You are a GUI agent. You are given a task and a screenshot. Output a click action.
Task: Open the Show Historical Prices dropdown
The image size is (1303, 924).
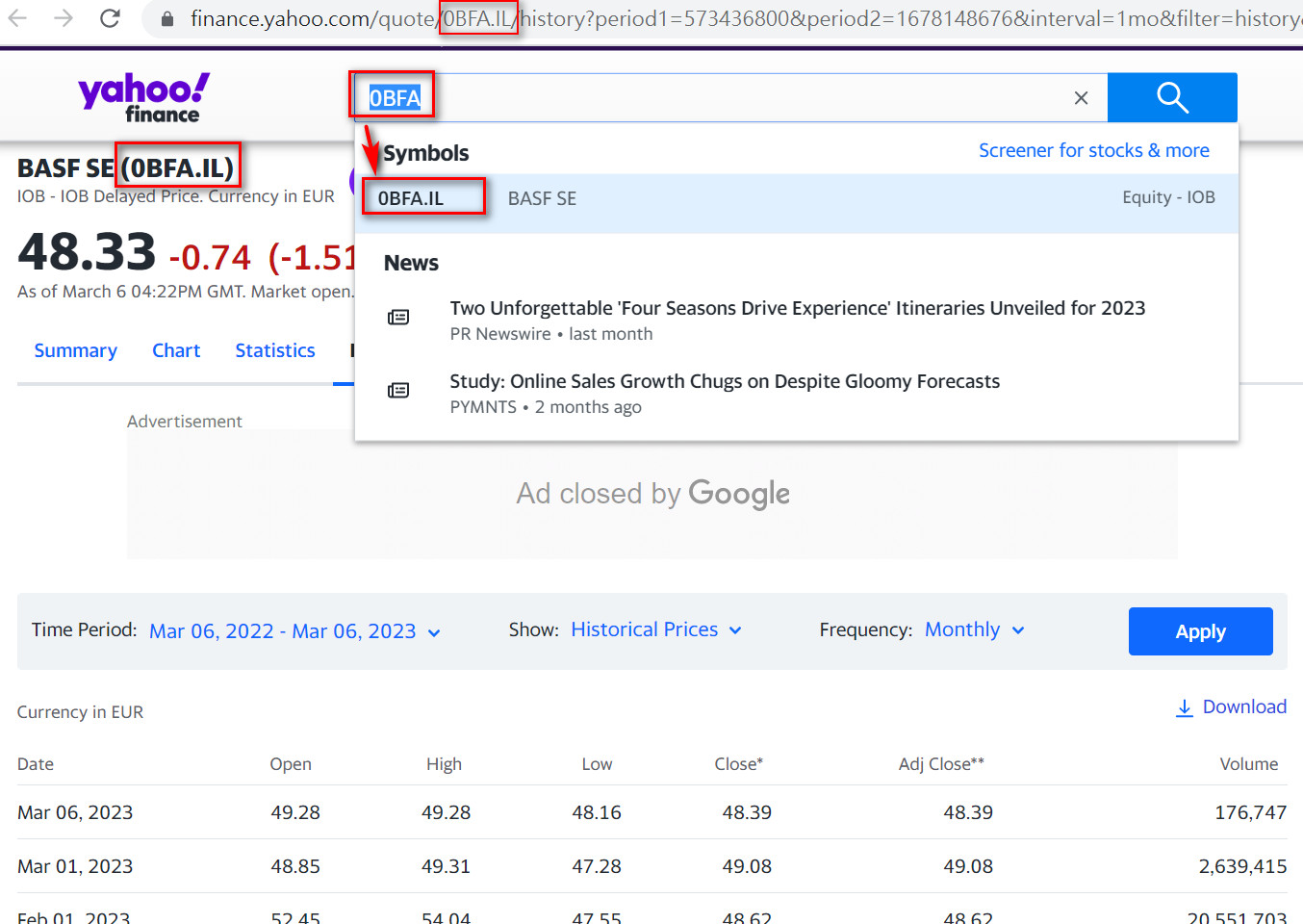point(656,629)
